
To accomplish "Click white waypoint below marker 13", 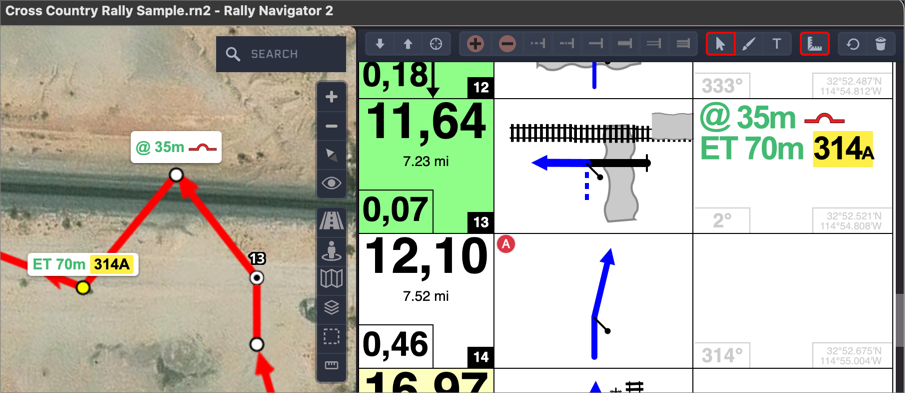I will 257,345.
